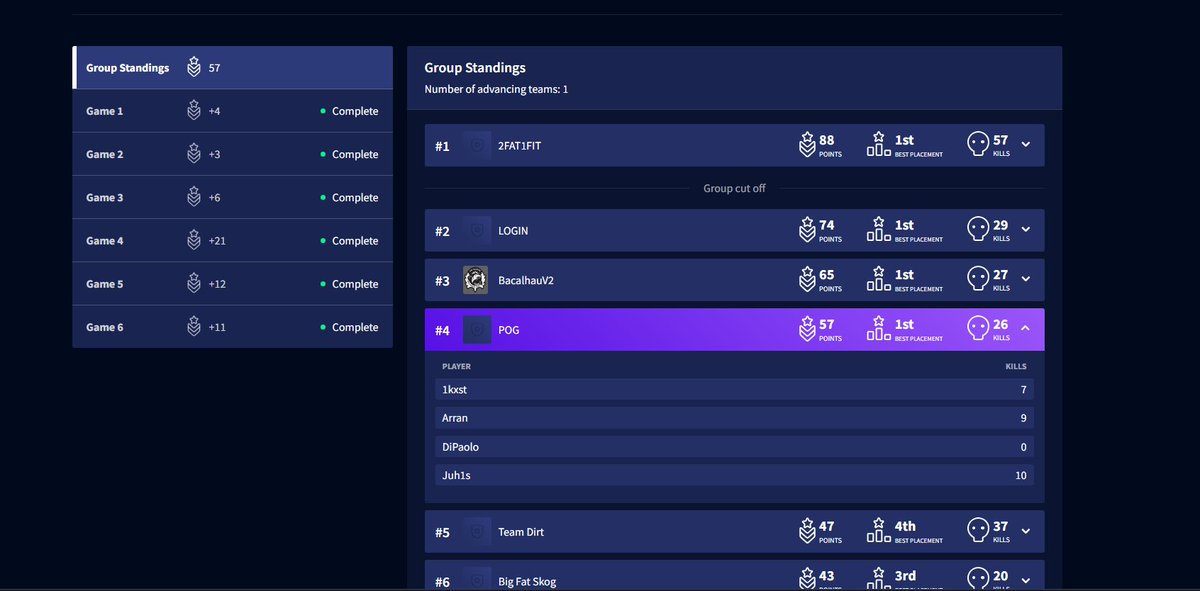Select Game 1 in the sidebar

[x=233, y=111]
